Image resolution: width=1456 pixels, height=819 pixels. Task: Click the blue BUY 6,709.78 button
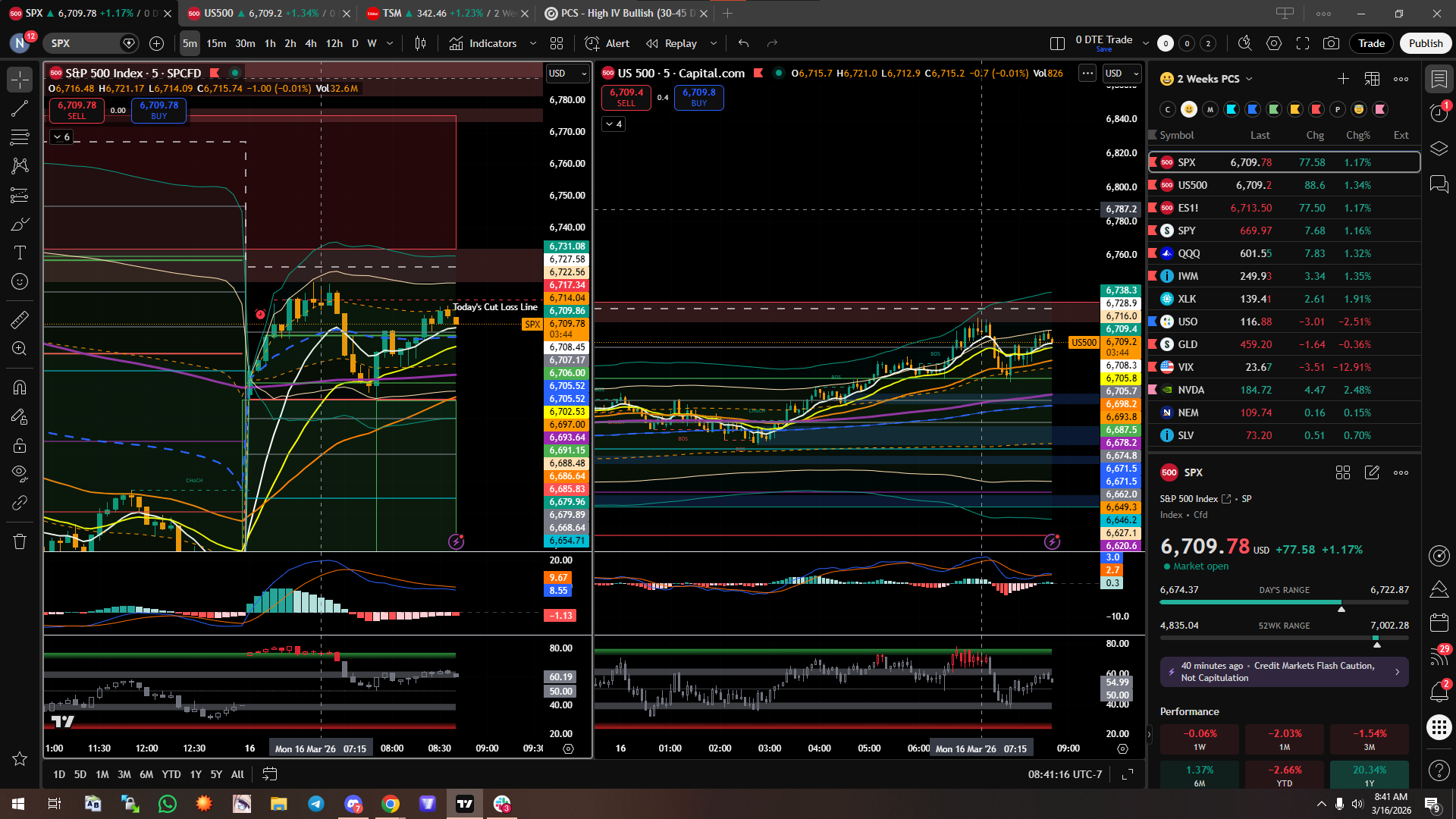[x=158, y=110]
